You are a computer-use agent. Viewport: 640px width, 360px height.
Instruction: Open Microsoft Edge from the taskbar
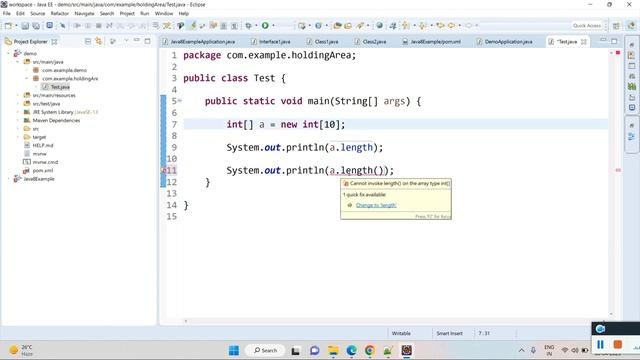point(351,350)
